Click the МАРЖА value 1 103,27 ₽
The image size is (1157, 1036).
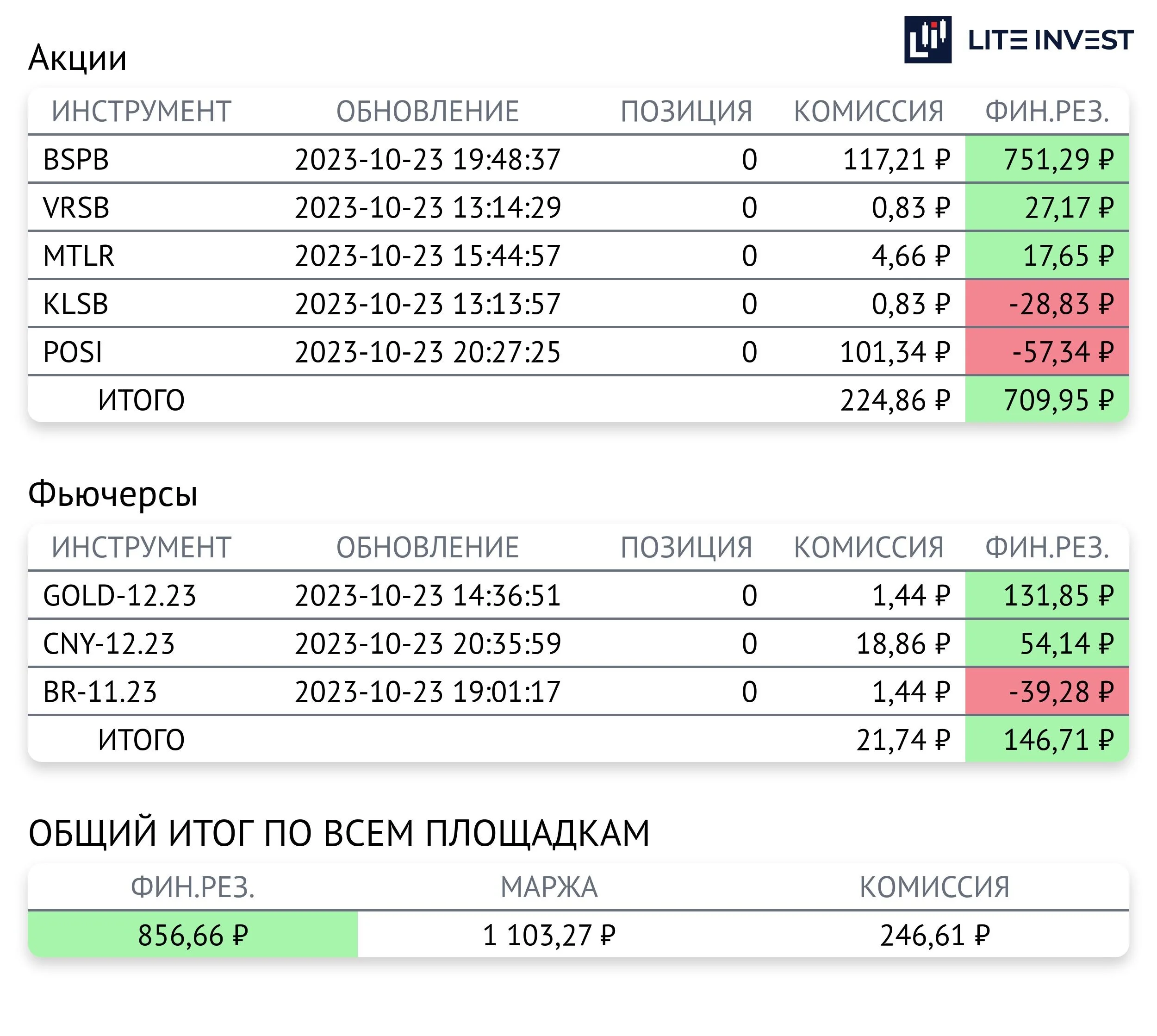point(548,935)
